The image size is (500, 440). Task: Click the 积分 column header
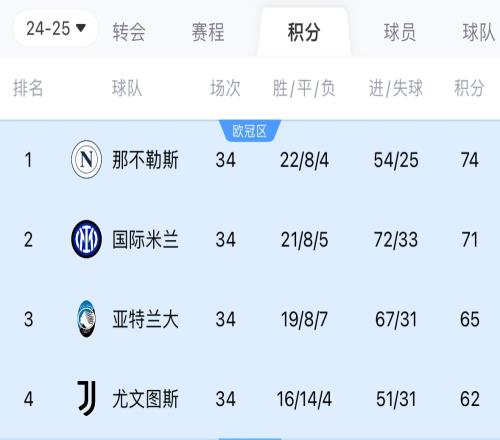tap(469, 88)
